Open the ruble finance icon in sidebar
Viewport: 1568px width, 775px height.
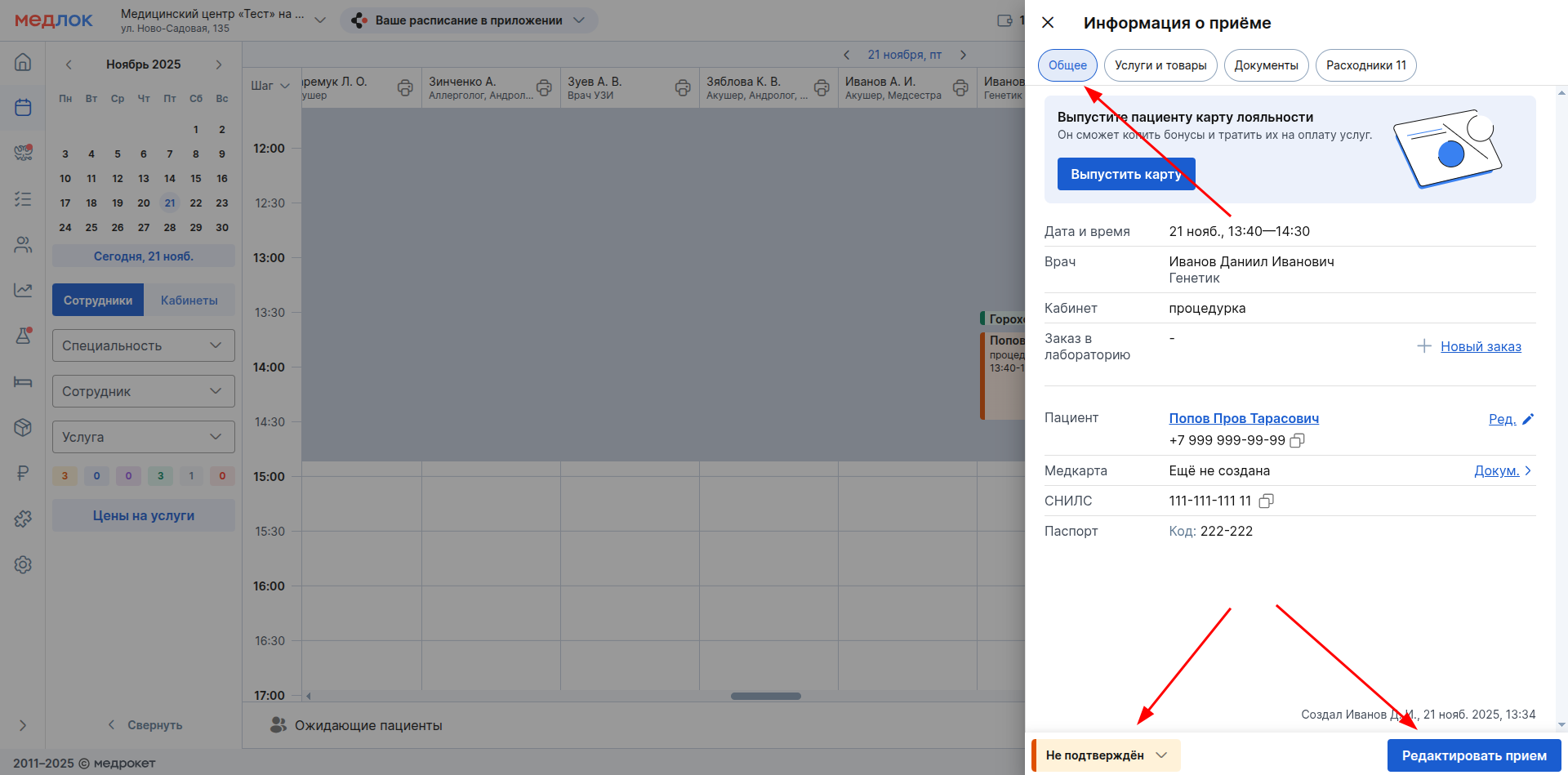[x=23, y=473]
